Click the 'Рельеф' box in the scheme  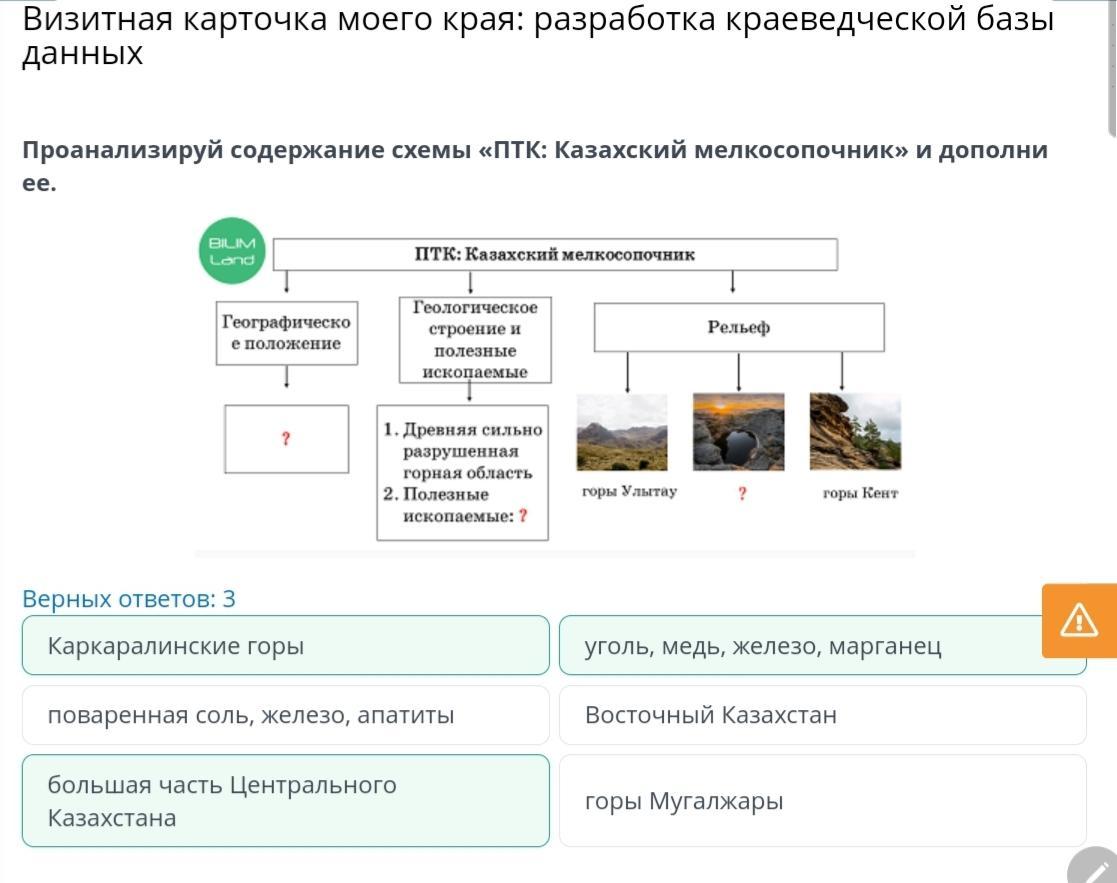739,327
